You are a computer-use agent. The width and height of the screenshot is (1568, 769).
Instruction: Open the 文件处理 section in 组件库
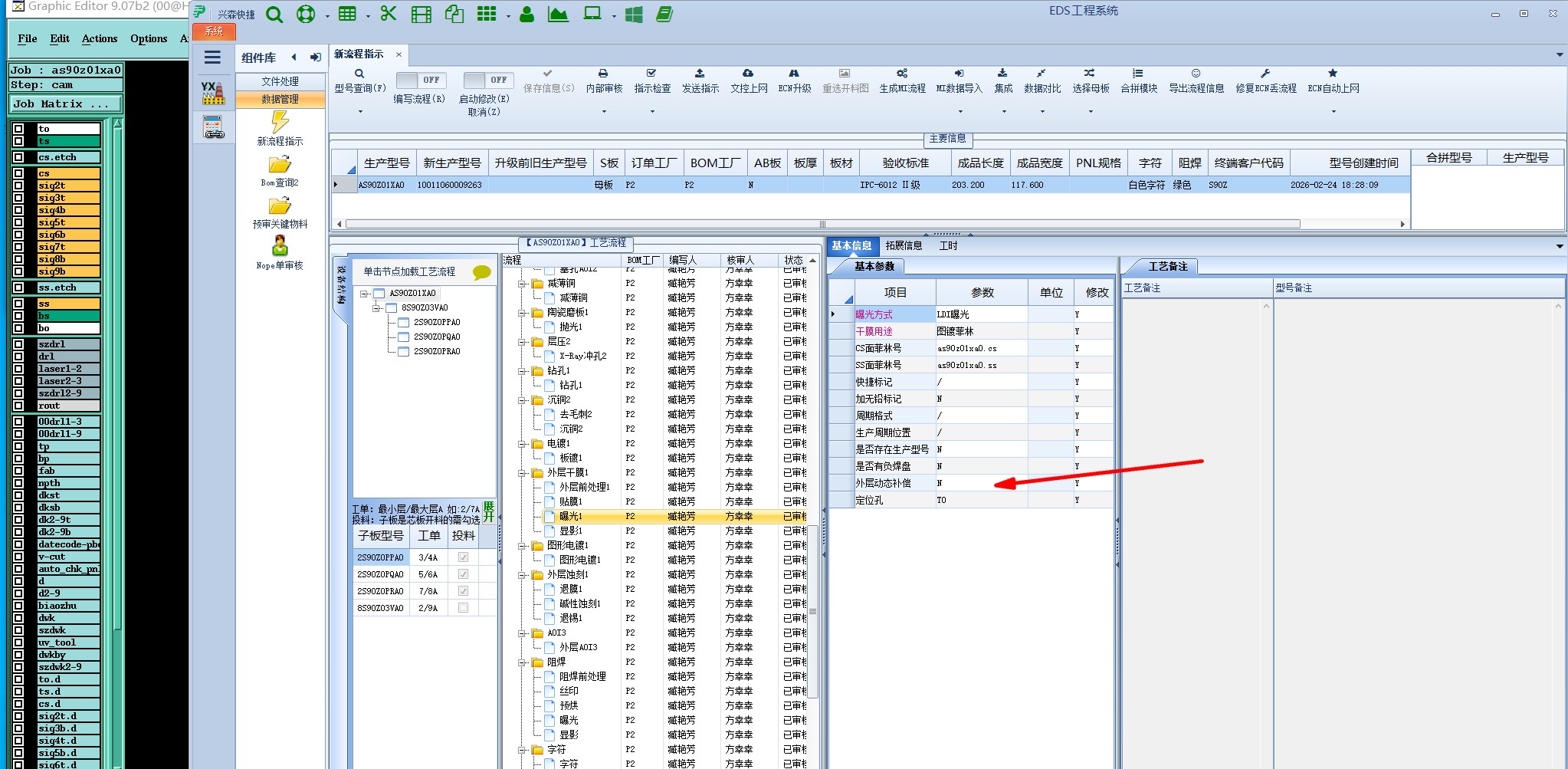[x=280, y=81]
